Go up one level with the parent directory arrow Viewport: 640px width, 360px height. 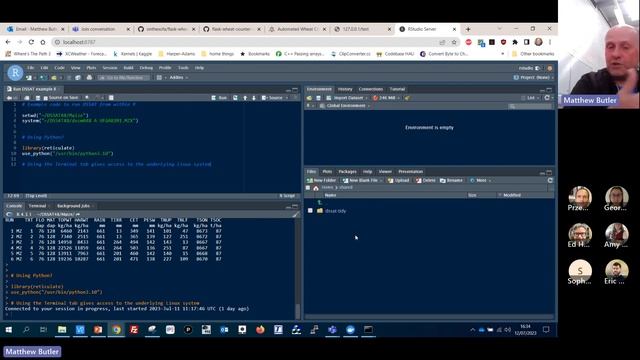[320, 202]
